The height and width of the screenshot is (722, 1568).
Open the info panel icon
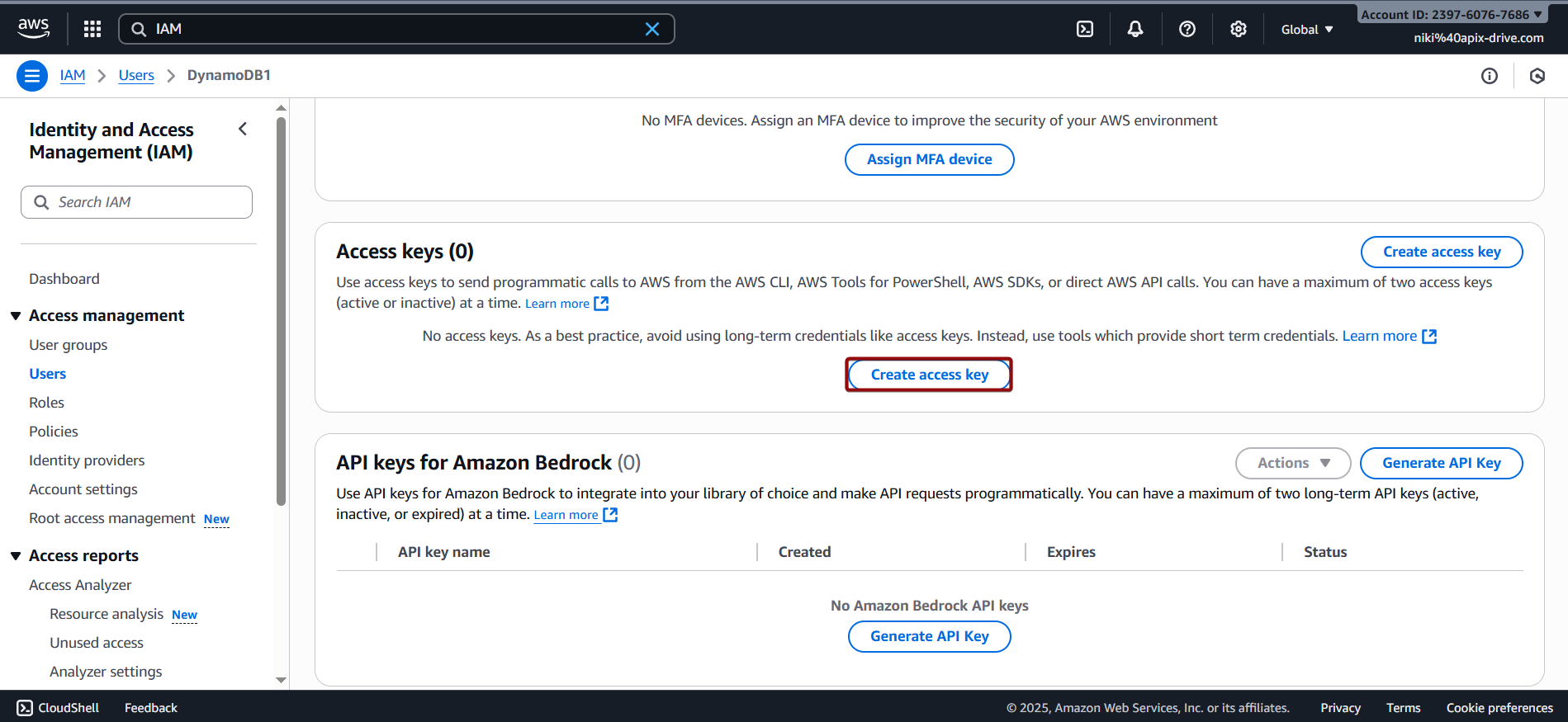pos(1489,76)
